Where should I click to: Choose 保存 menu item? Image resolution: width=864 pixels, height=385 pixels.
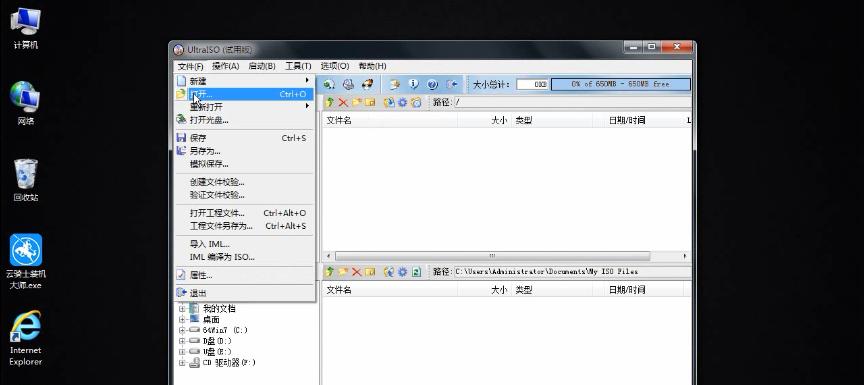click(244, 138)
